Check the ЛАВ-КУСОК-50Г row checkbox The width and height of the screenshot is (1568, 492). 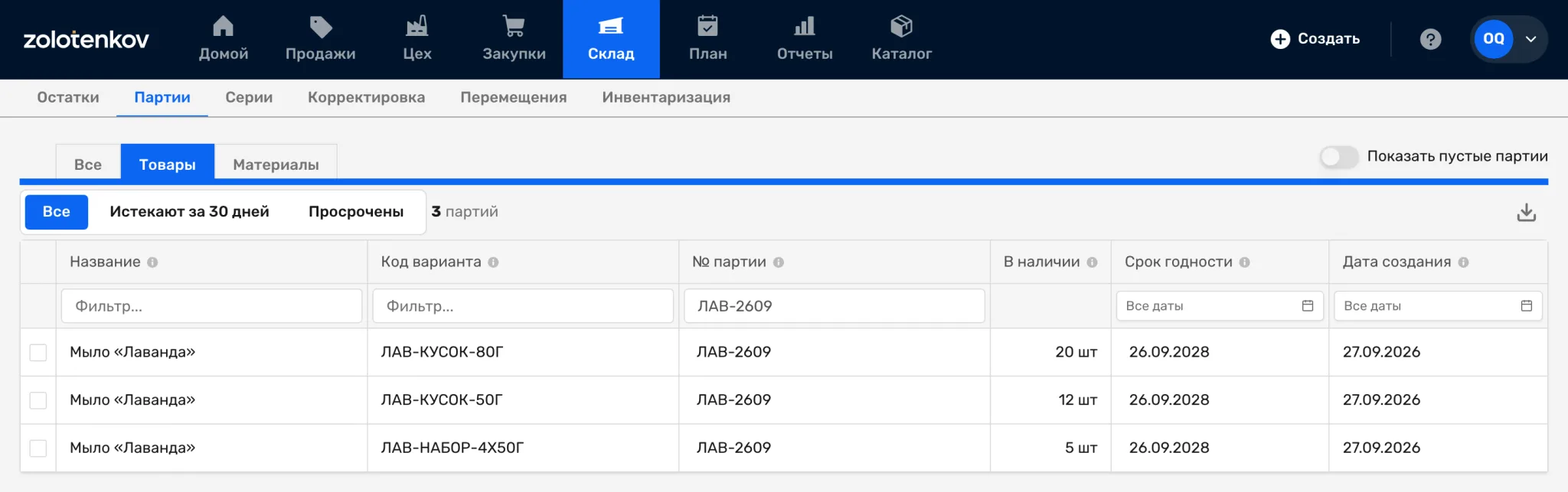coord(38,400)
